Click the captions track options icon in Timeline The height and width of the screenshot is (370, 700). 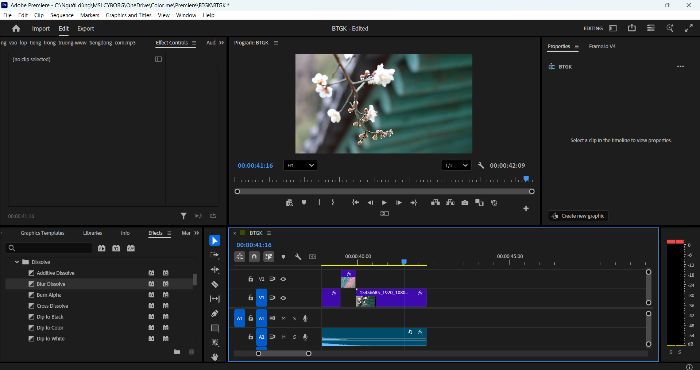(x=312, y=257)
